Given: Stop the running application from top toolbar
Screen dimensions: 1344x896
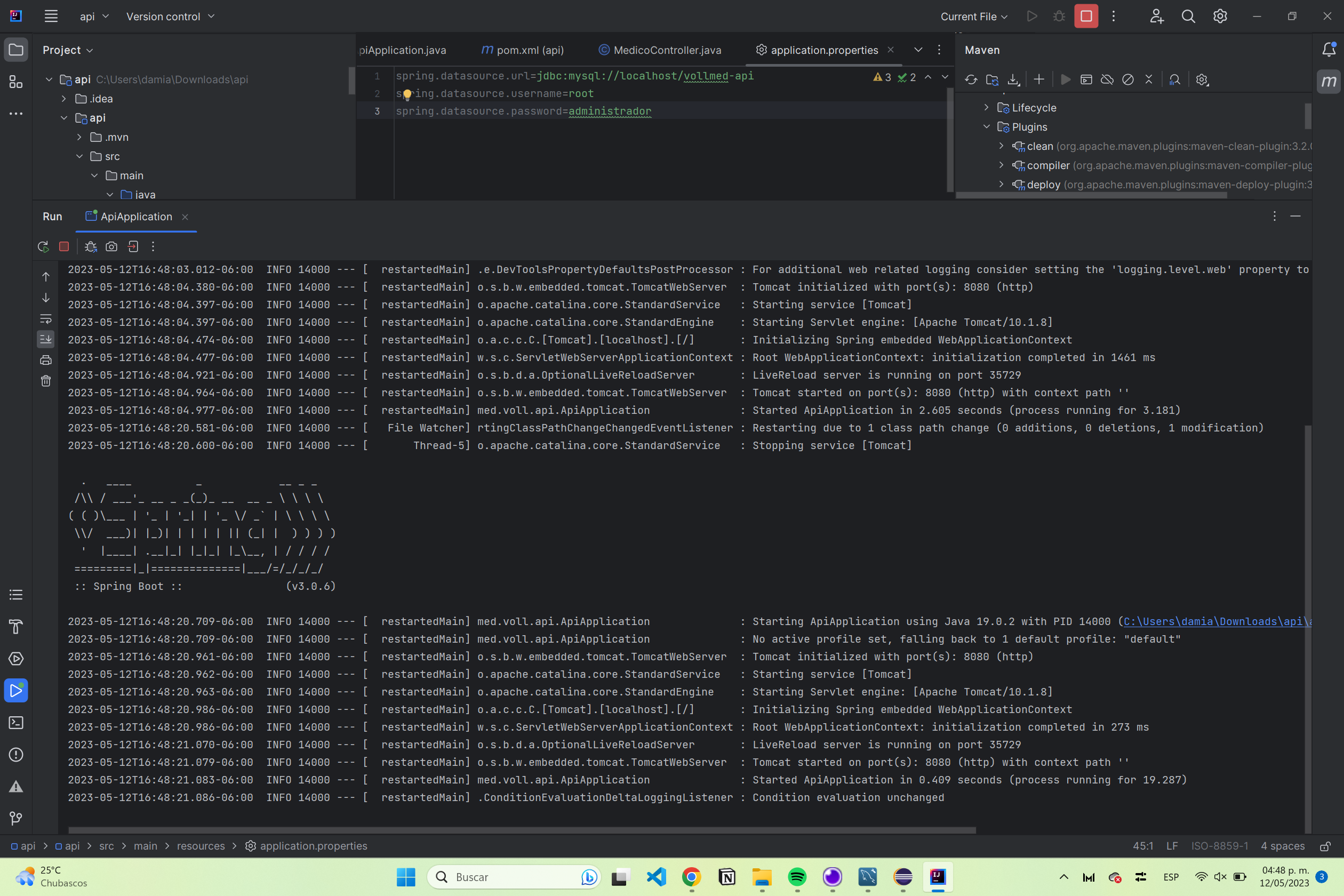Looking at the screenshot, I should pos(1086,16).
